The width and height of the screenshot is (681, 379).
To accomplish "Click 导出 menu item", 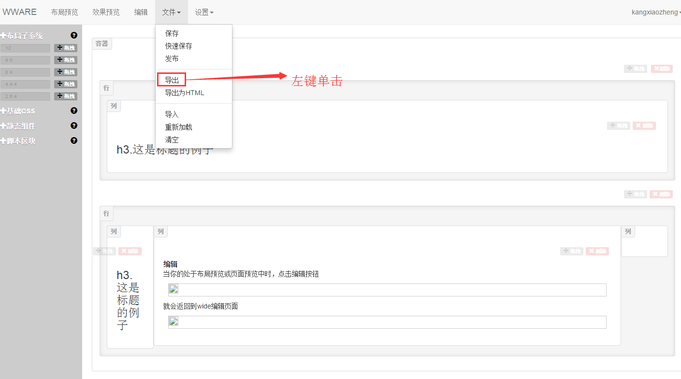I will (172, 80).
